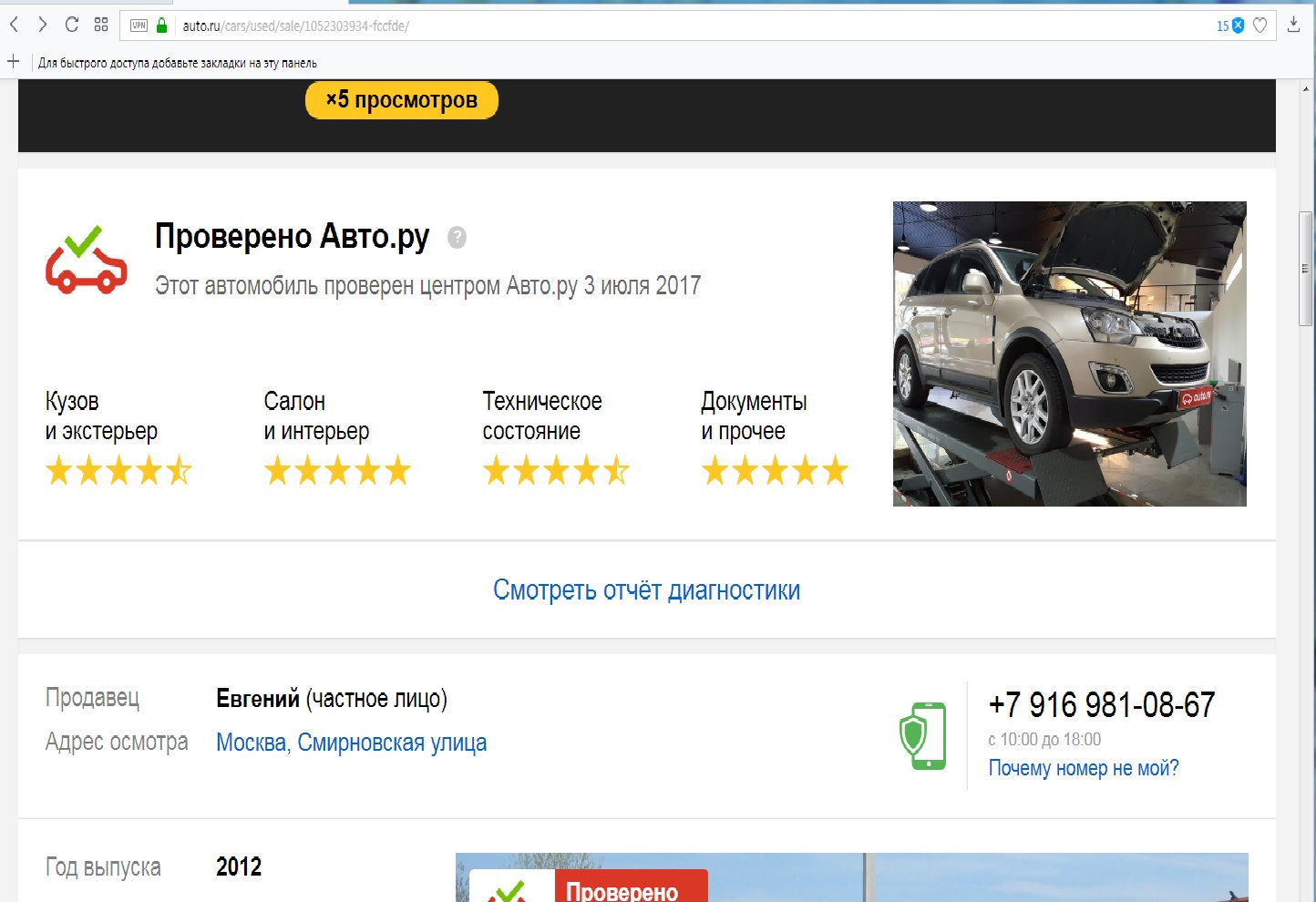Screen dimensions: 1316x902
Task: Click the stars under Кузов и экстерьер
Action: click(x=118, y=471)
